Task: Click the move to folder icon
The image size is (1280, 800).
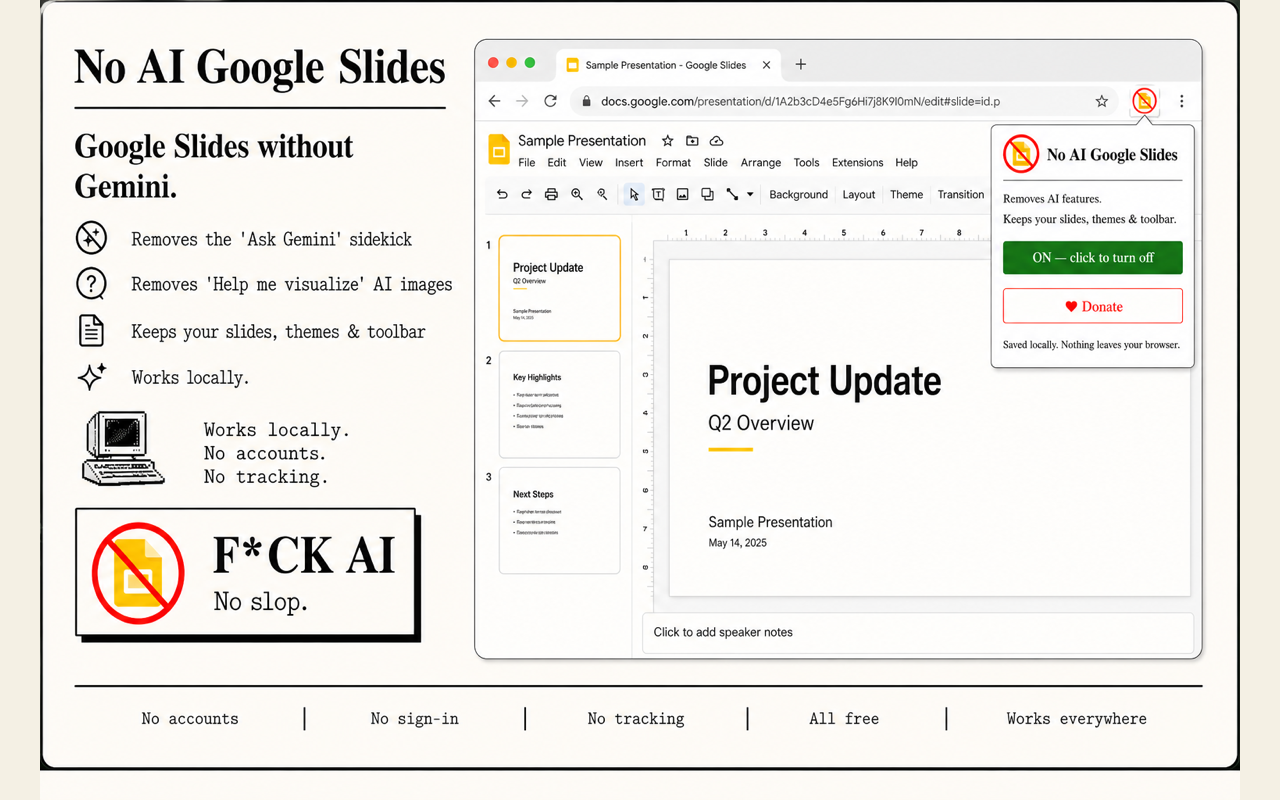Action: (692, 141)
